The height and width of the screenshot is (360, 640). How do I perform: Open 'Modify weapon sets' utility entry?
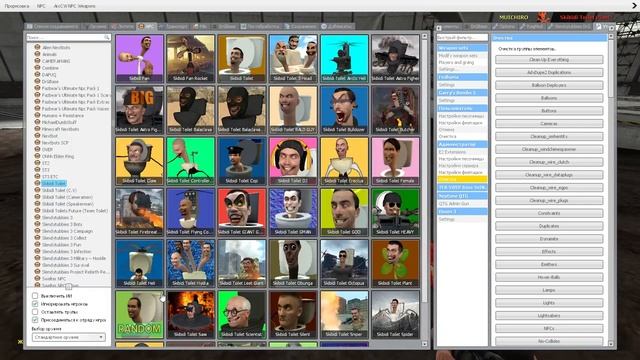coord(458,56)
